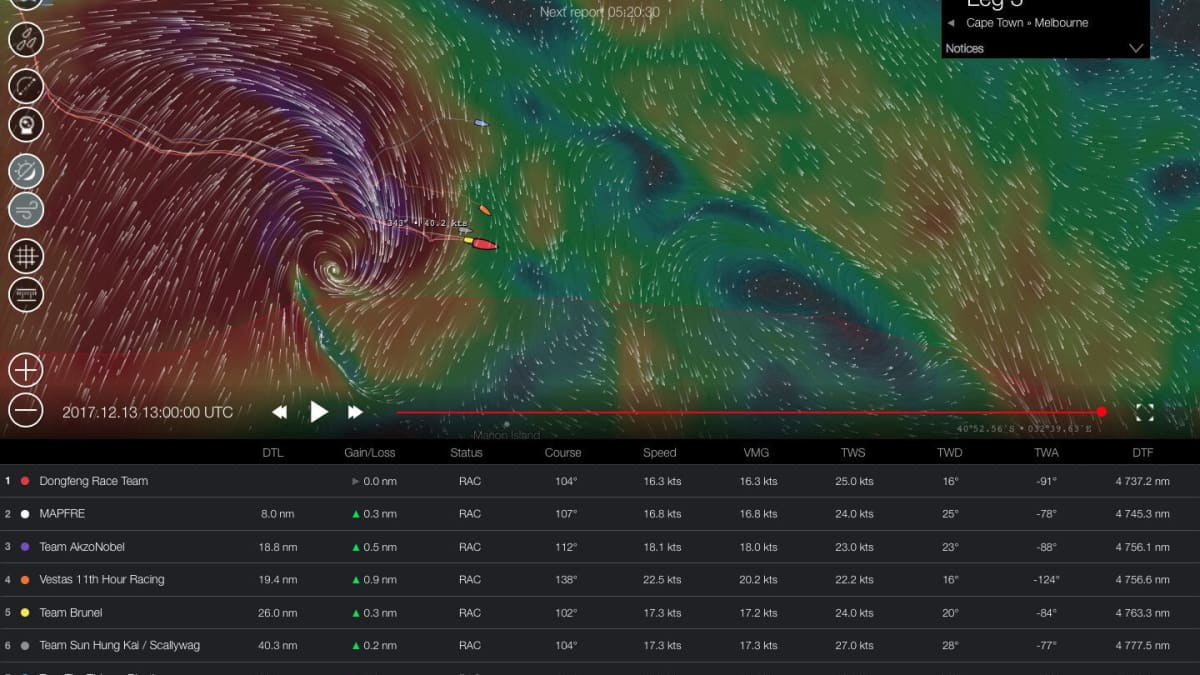Zoom in with the plus button
The width and height of the screenshot is (1200, 675).
25,370
